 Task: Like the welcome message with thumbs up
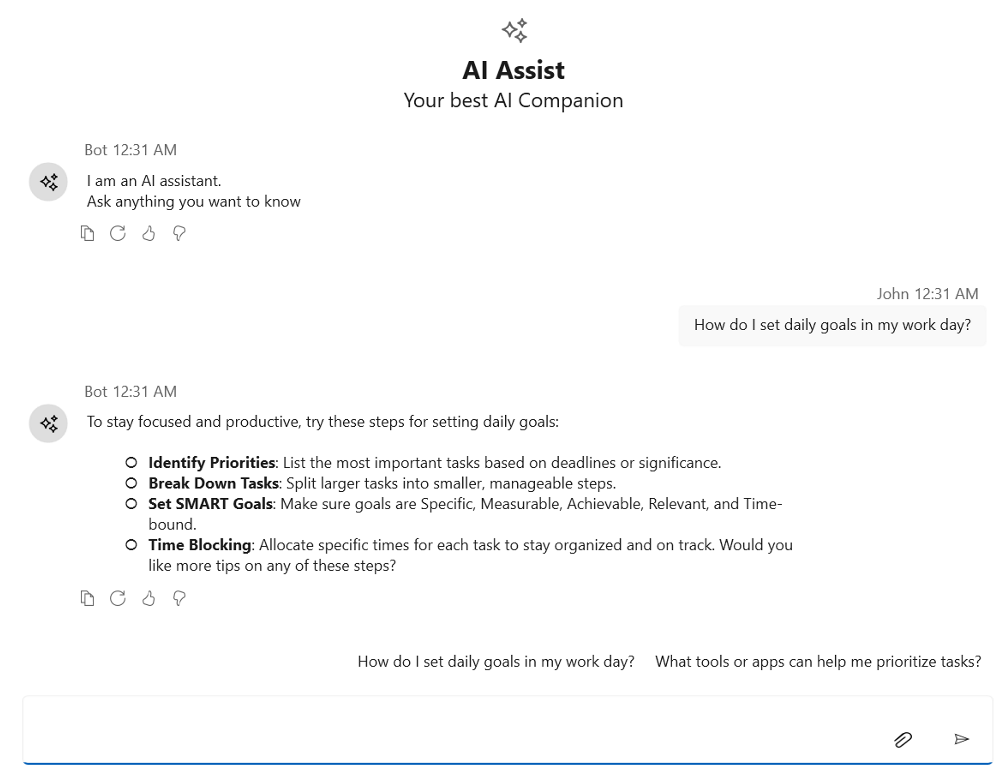click(x=149, y=233)
